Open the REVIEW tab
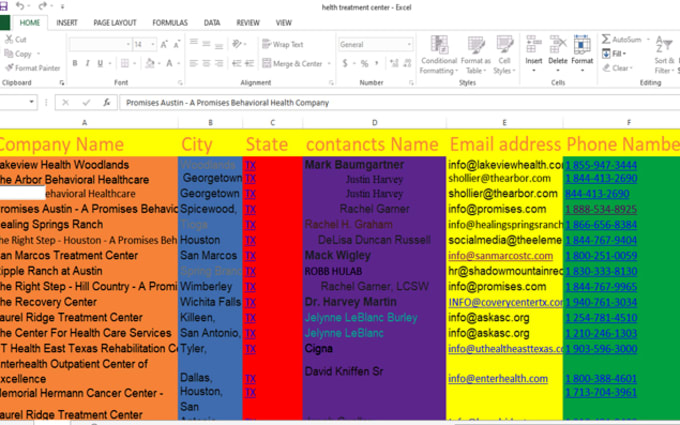680x425 pixels. tap(248, 23)
